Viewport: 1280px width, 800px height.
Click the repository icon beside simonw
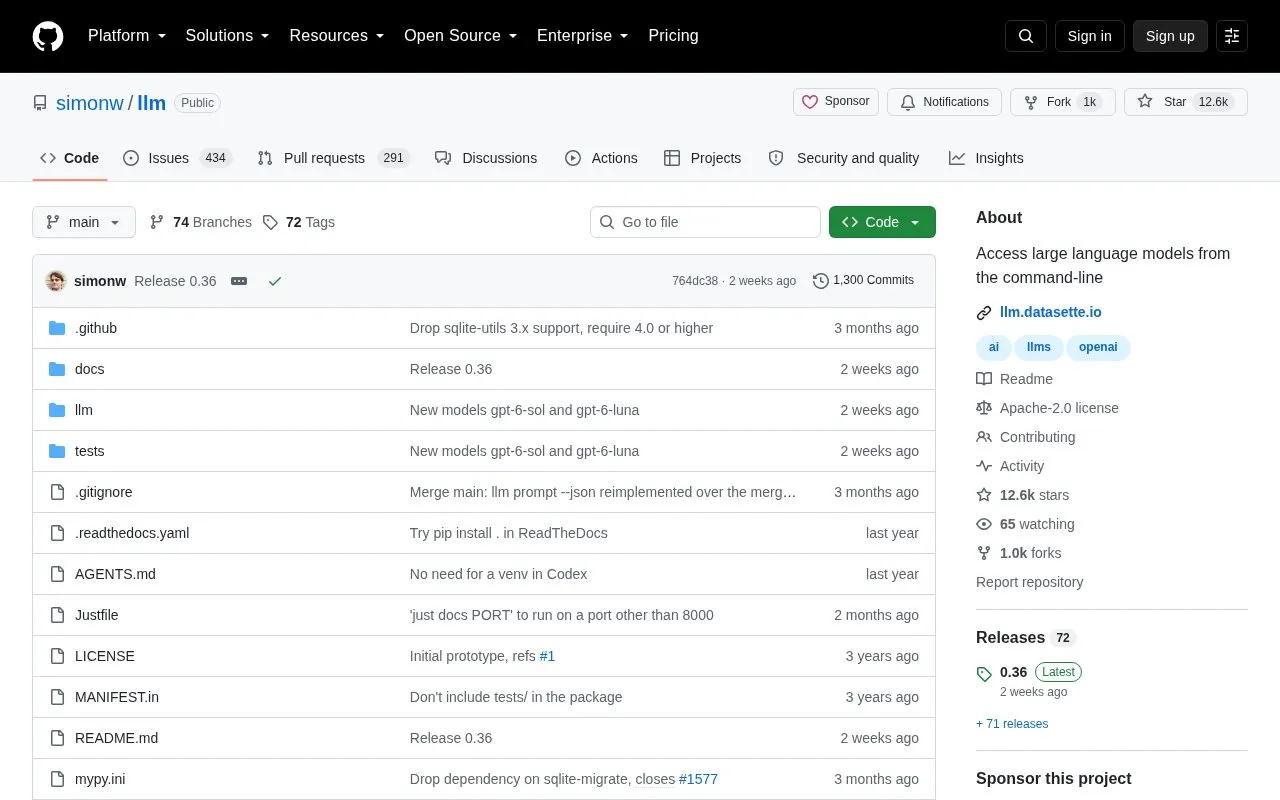40,103
